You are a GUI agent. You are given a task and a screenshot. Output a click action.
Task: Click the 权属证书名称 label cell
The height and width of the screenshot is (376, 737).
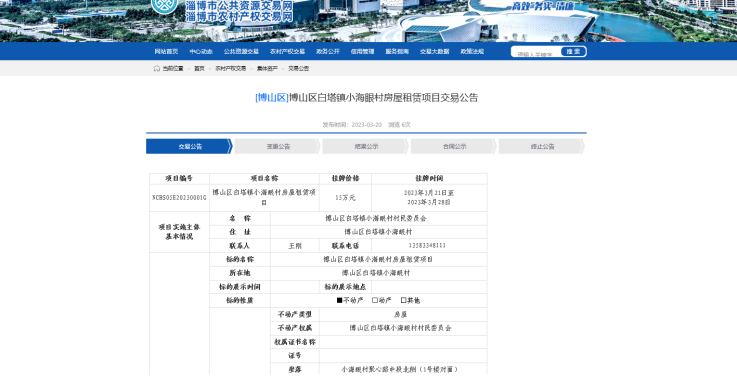(295, 342)
